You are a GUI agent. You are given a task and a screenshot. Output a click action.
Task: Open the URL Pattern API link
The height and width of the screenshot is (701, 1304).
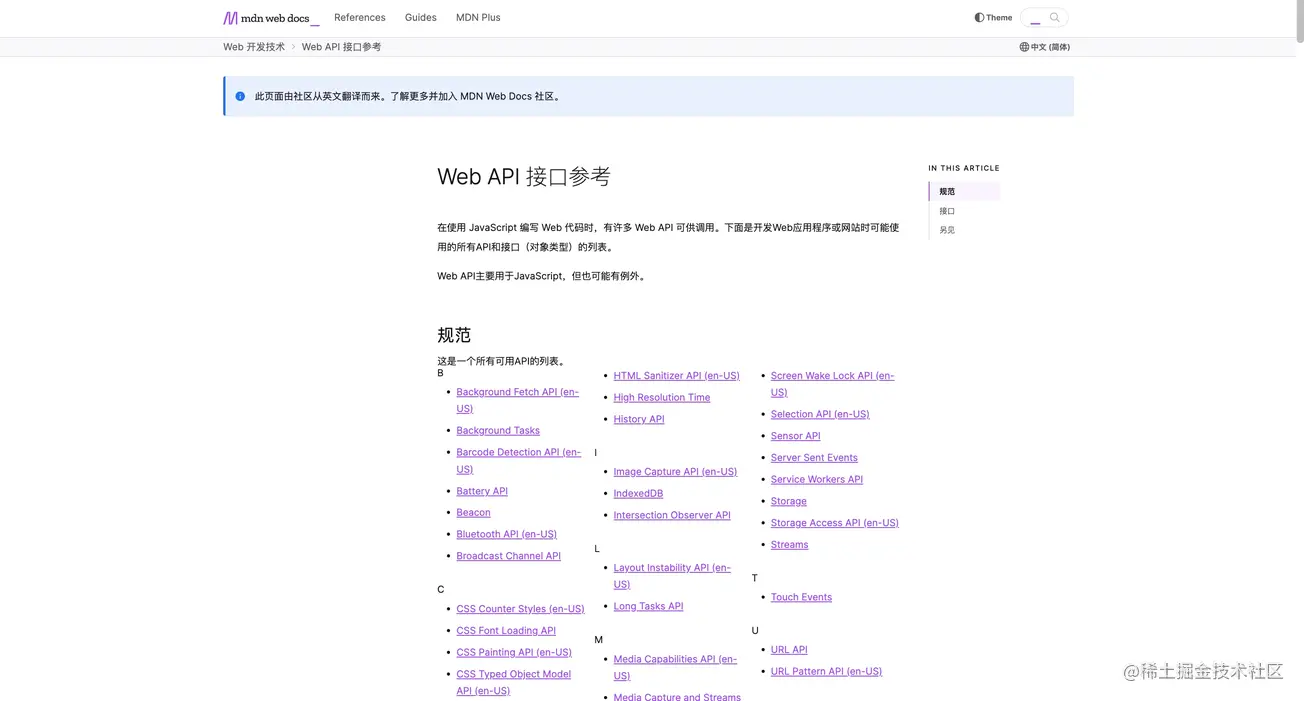click(826, 672)
